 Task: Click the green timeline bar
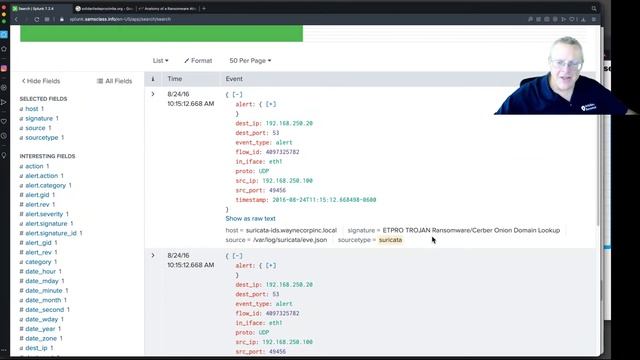(x=162, y=33)
